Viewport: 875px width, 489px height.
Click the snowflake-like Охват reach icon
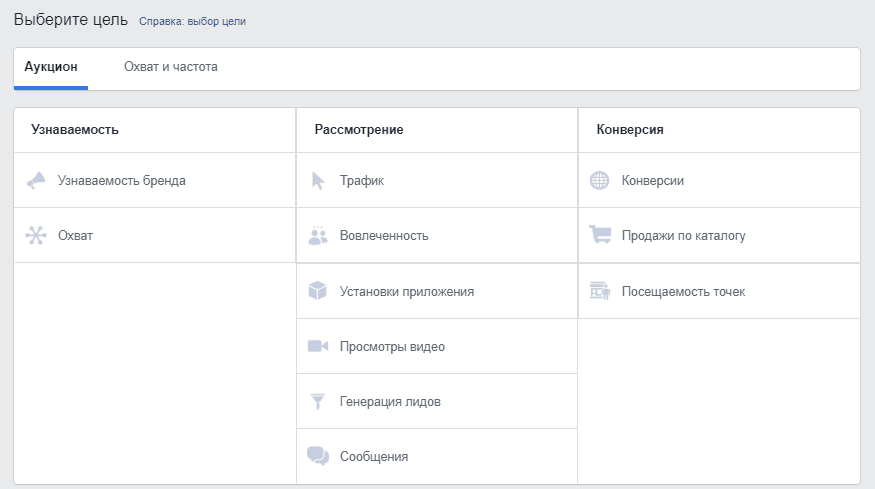36,235
